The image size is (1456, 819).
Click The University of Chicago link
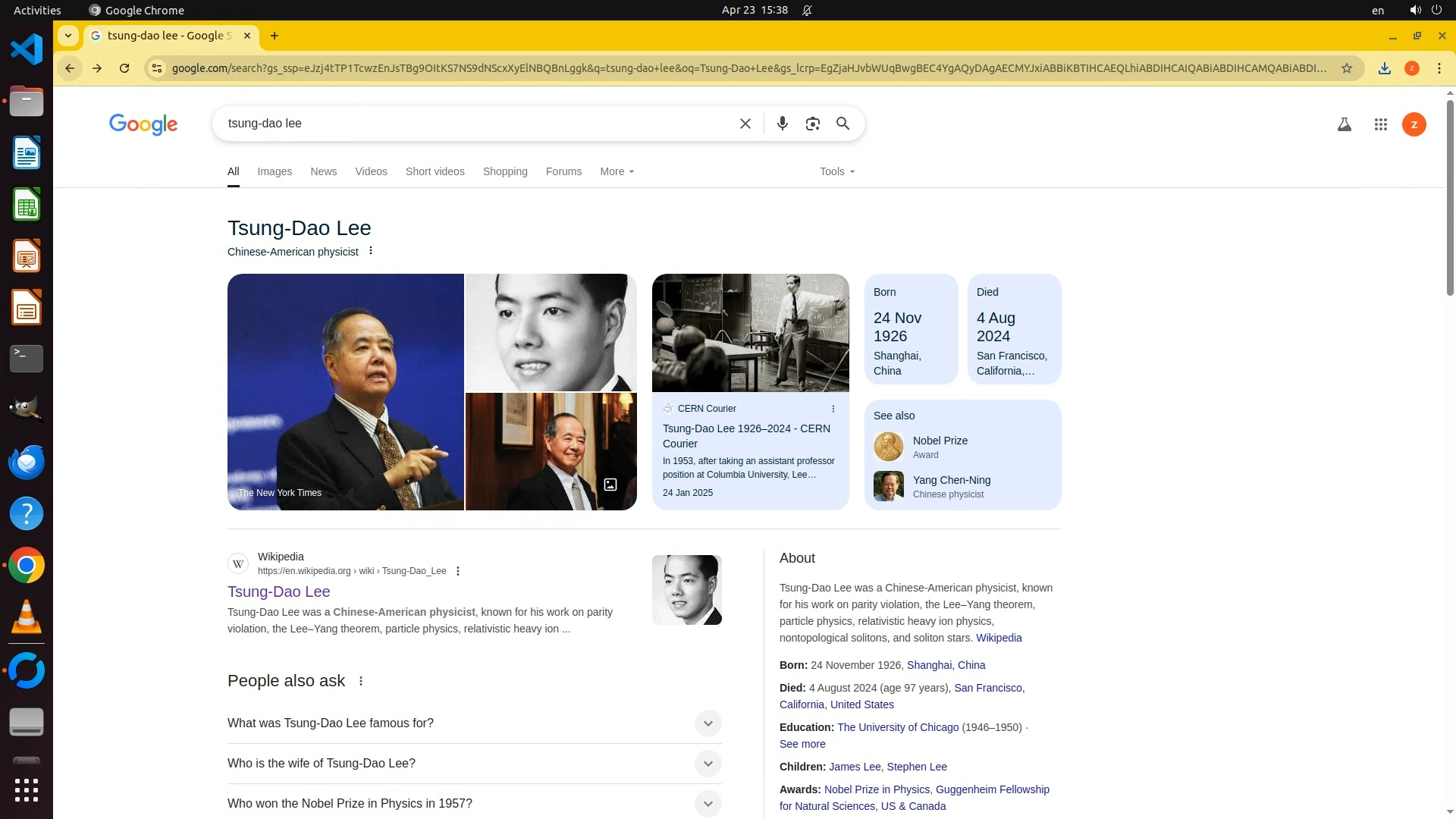897,727
